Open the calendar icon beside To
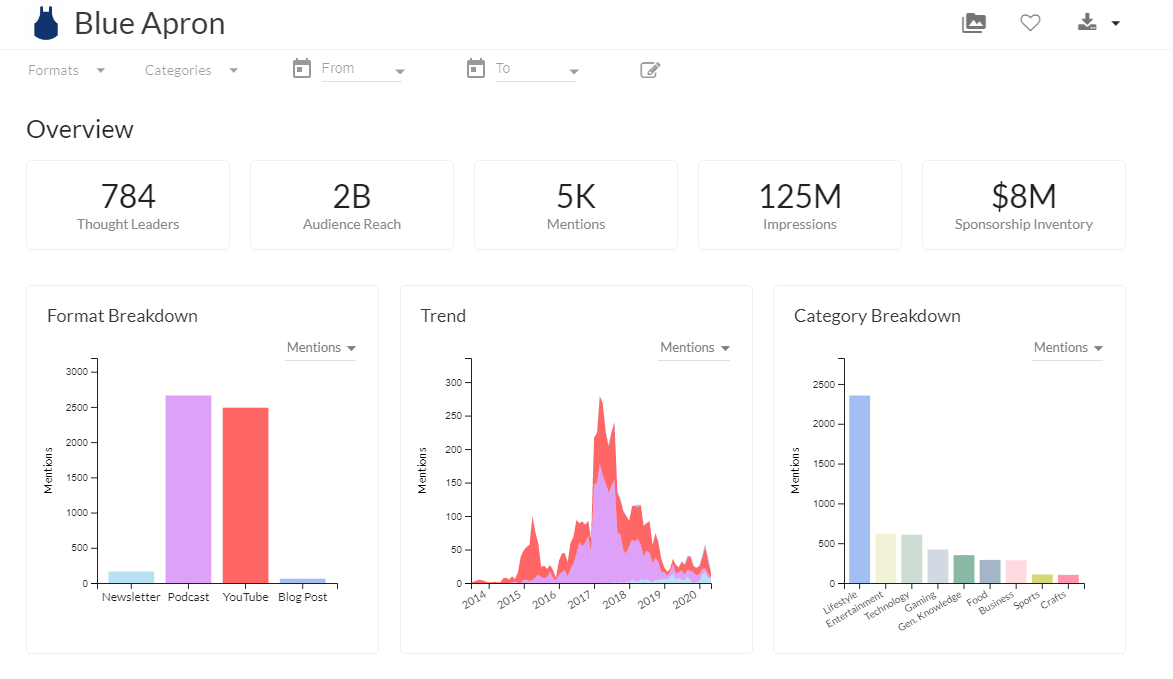The width and height of the screenshot is (1173, 679). point(476,69)
